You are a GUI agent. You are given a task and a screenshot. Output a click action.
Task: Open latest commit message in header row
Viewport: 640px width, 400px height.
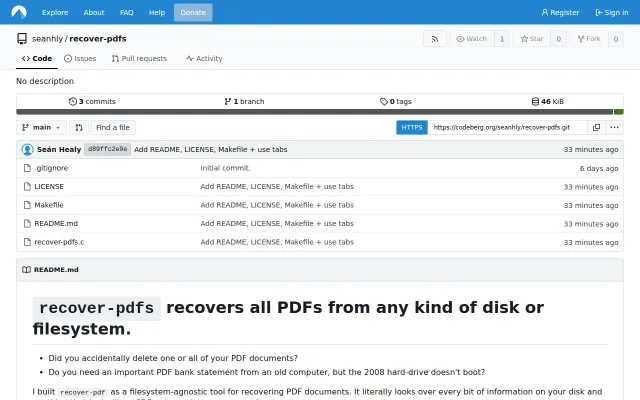click(211, 149)
